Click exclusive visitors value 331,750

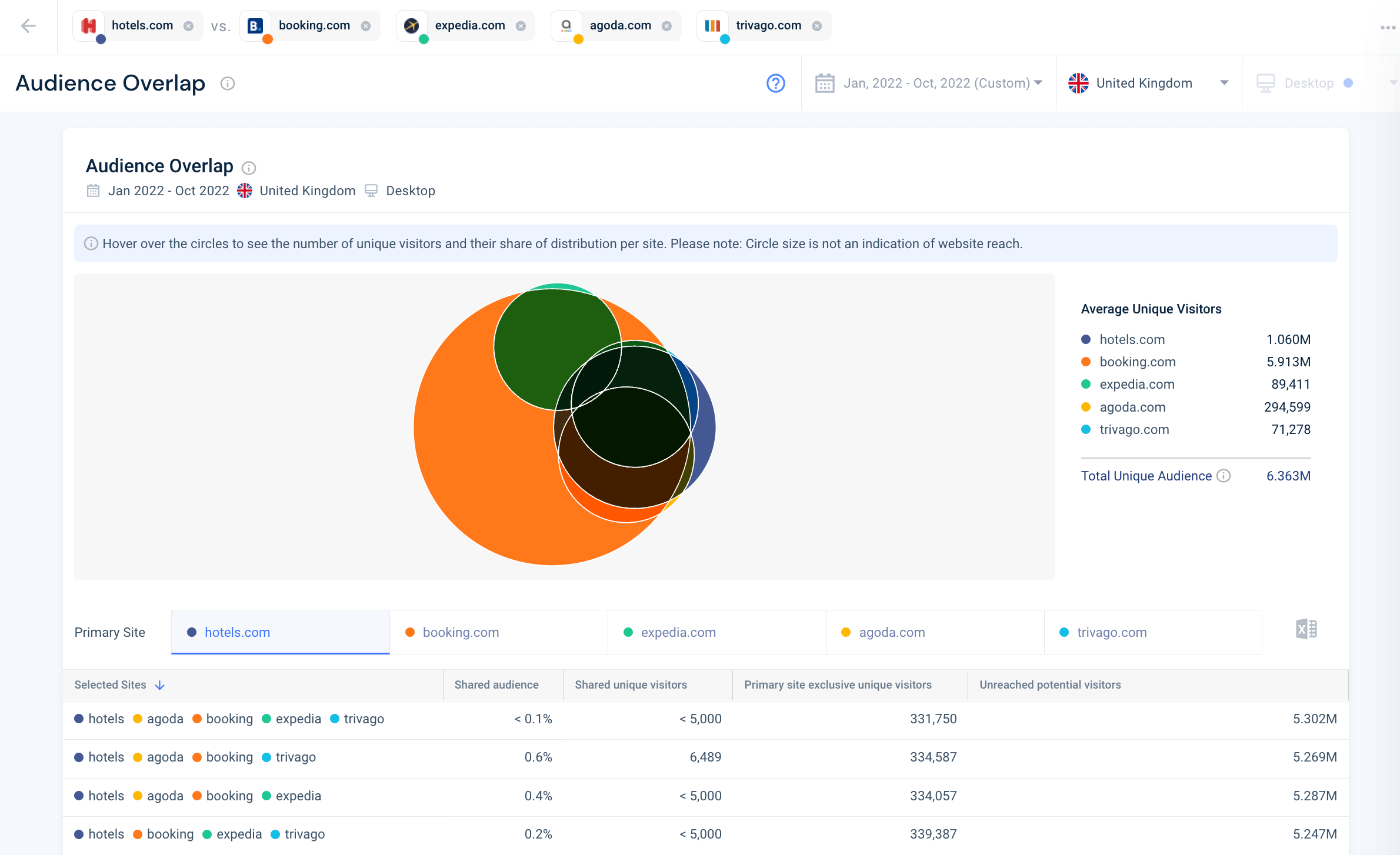[x=933, y=719]
